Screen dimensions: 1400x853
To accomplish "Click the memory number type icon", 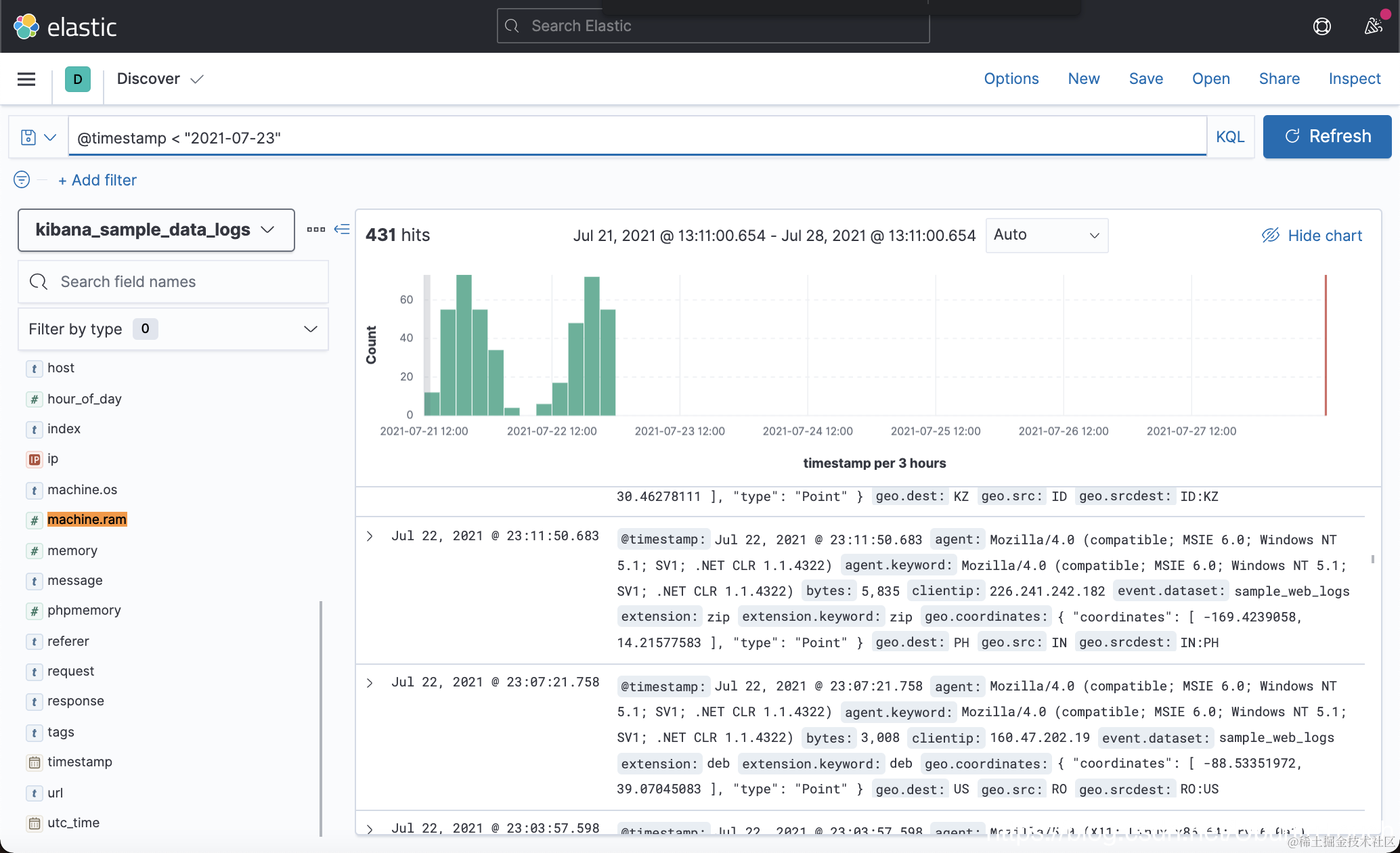I will pyautogui.click(x=34, y=551).
